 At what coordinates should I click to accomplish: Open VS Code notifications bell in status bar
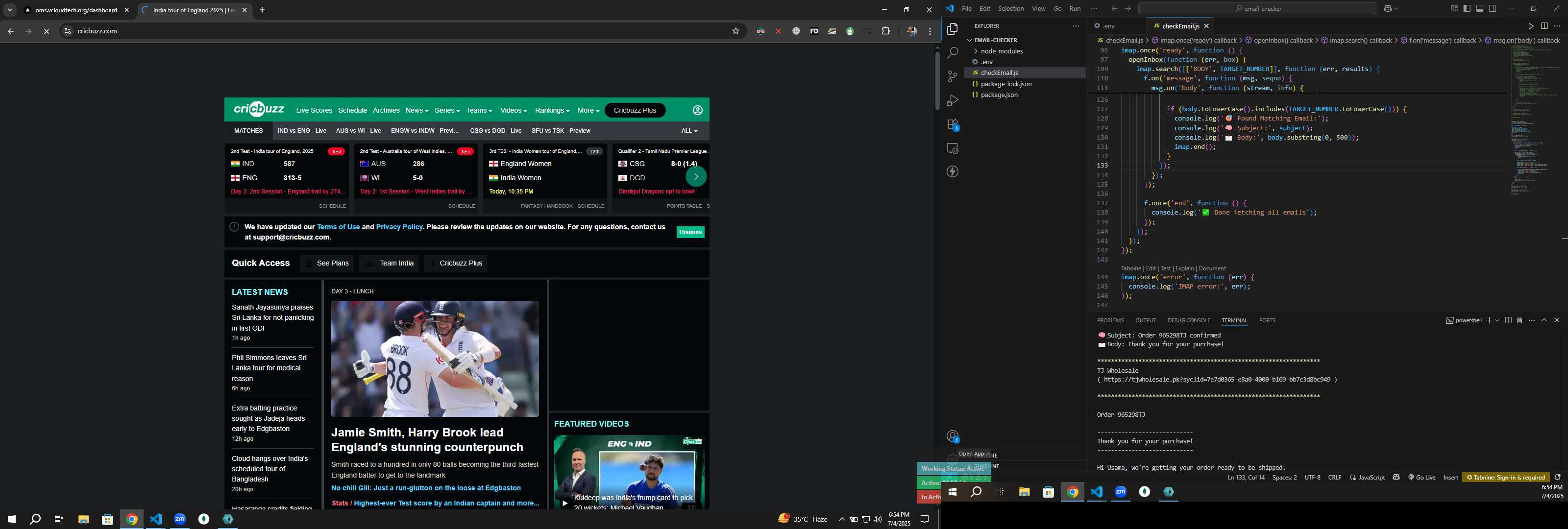1558,477
